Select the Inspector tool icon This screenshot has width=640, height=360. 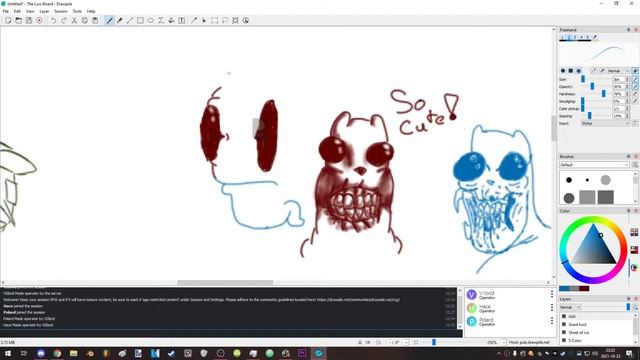(x=246, y=20)
